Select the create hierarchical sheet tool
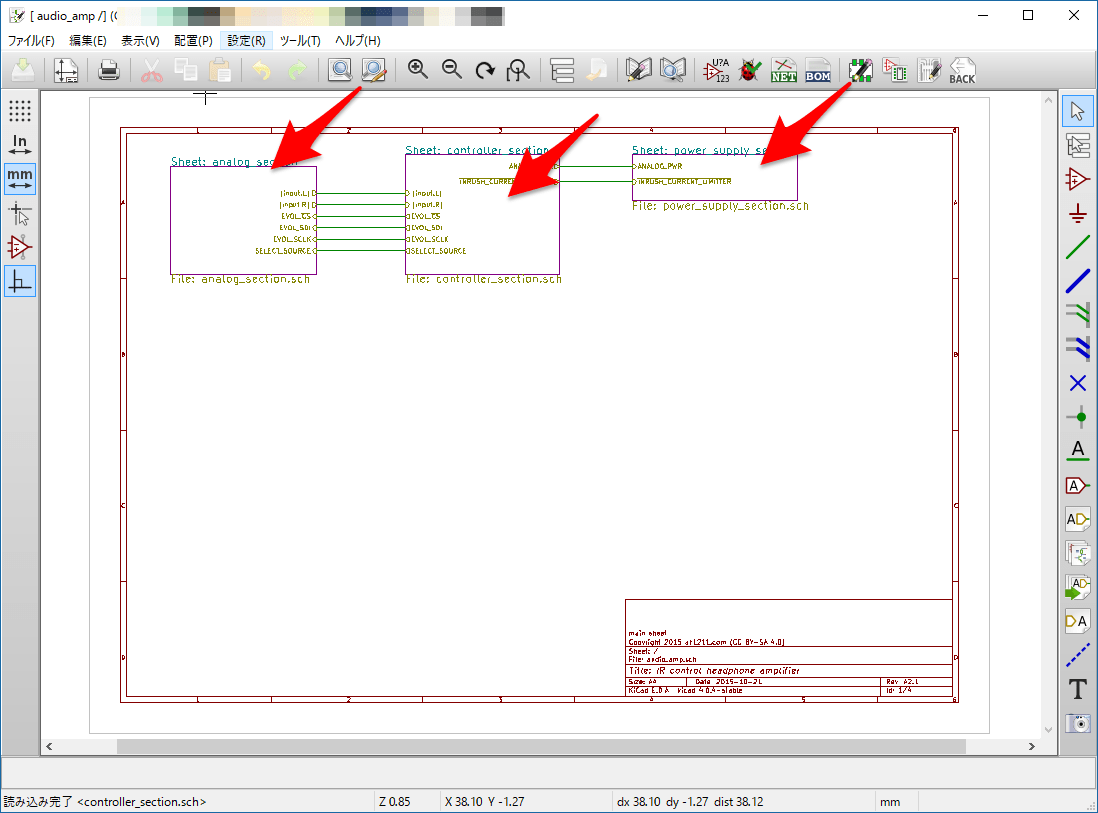Image resolution: width=1098 pixels, height=813 pixels. point(1078,553)
